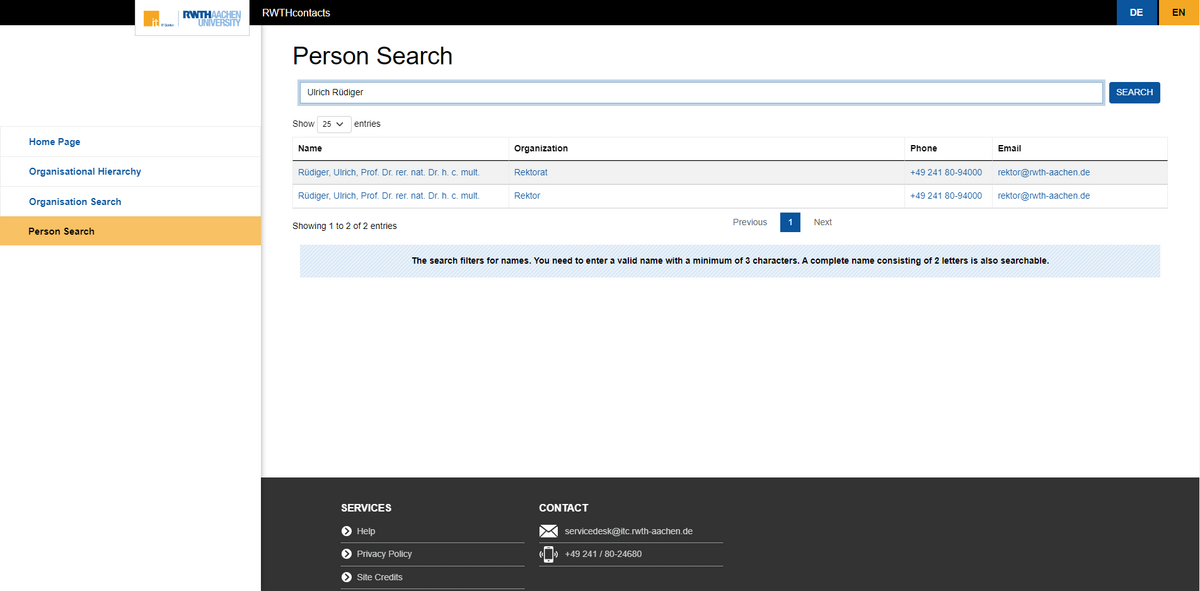Open Organisational Hierarchy in the sidebar

click(130, 172)
